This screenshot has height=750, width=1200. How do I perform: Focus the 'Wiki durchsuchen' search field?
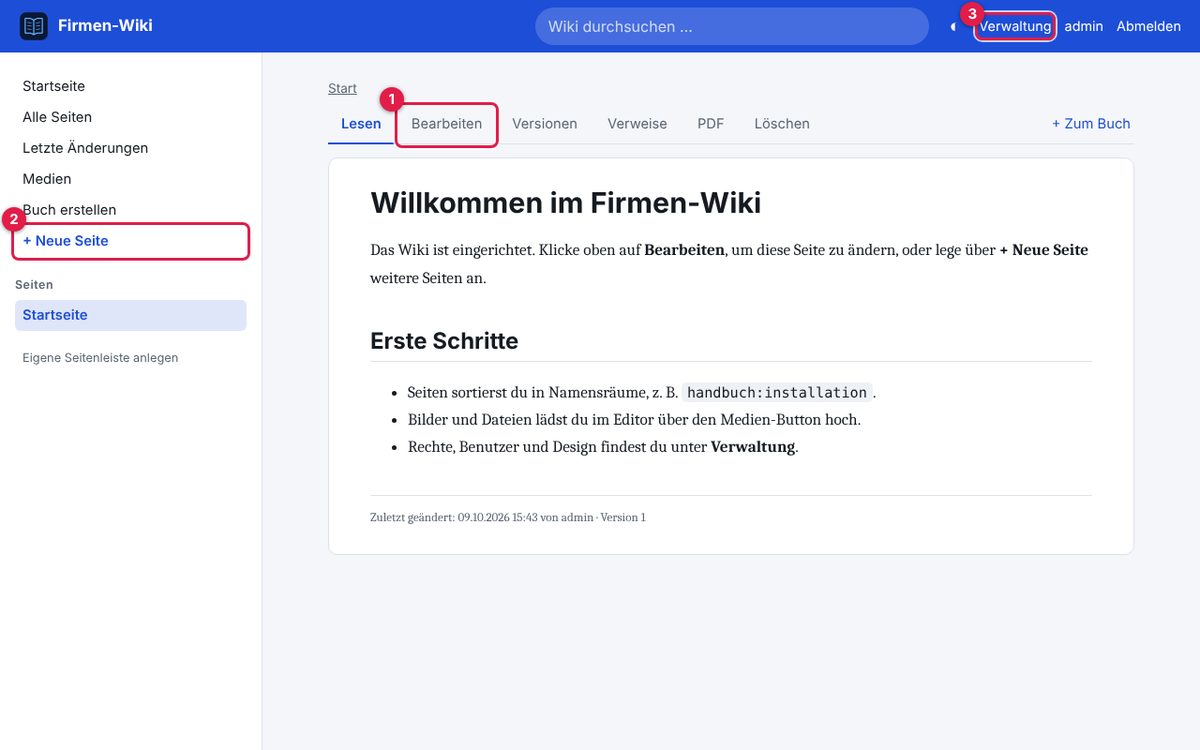732,26
